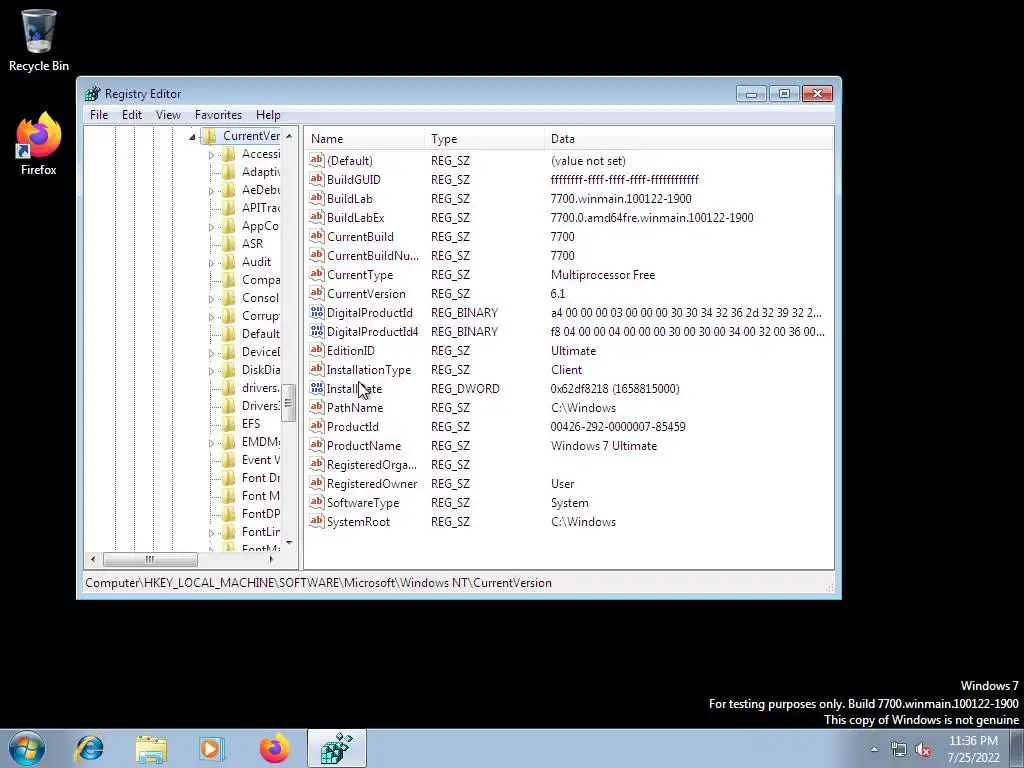Select the (Default) string value icon
This screenshot has height=768, width=1024.
pos(317,160)
